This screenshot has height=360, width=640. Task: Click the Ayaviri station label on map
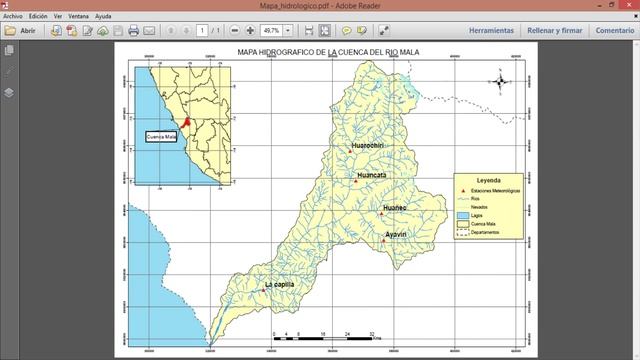pos(396,234)
